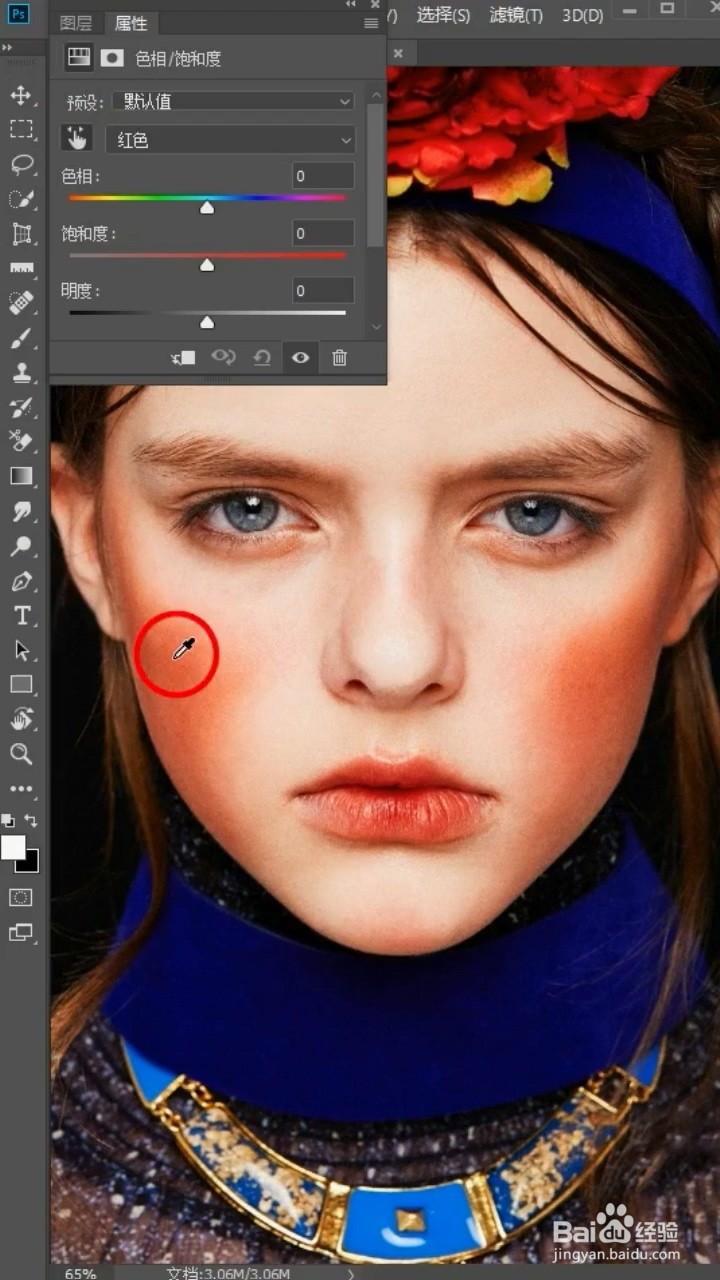Image resolution: width=720 pixels, height=1280 pixels.
Task: Click the hue/saturation adjustment icon
Action: 79,58
